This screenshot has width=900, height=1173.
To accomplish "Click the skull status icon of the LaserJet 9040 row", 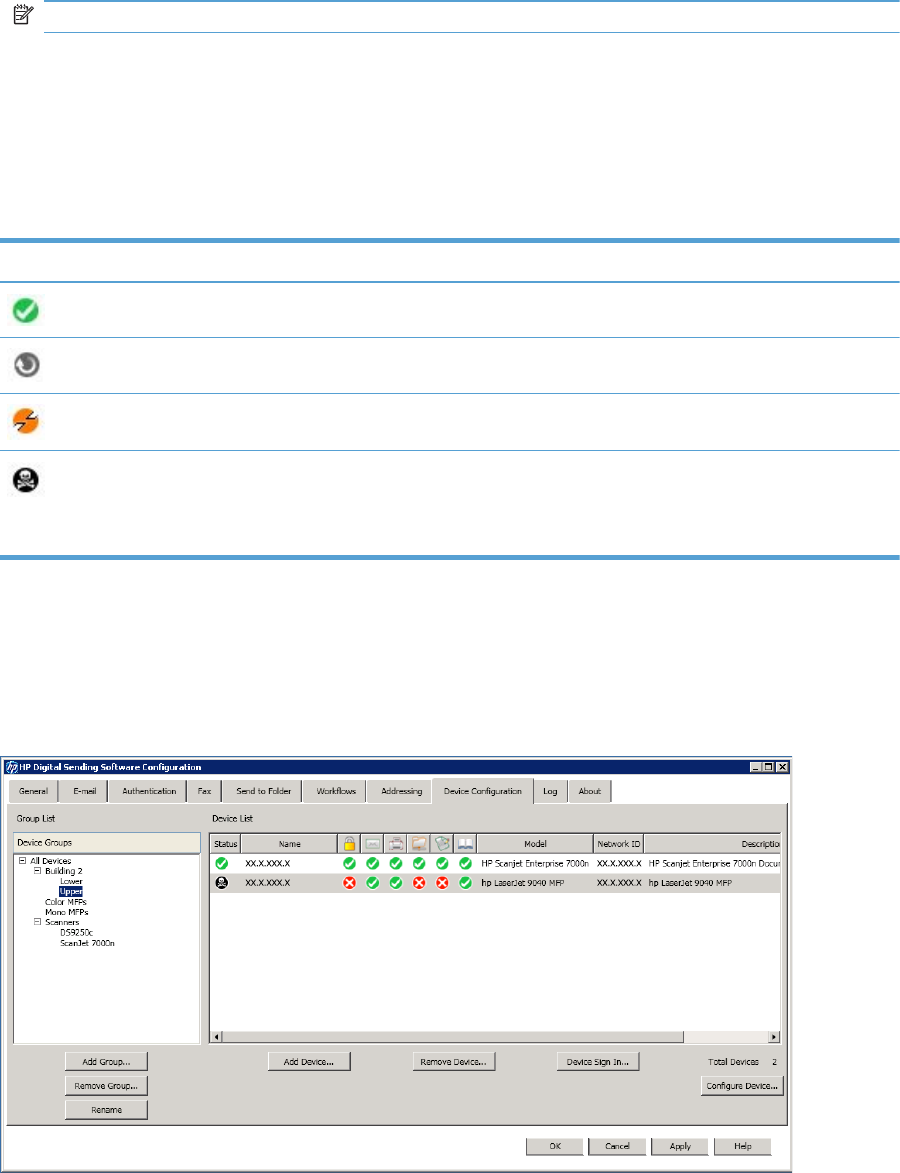I will pos(221,883).
